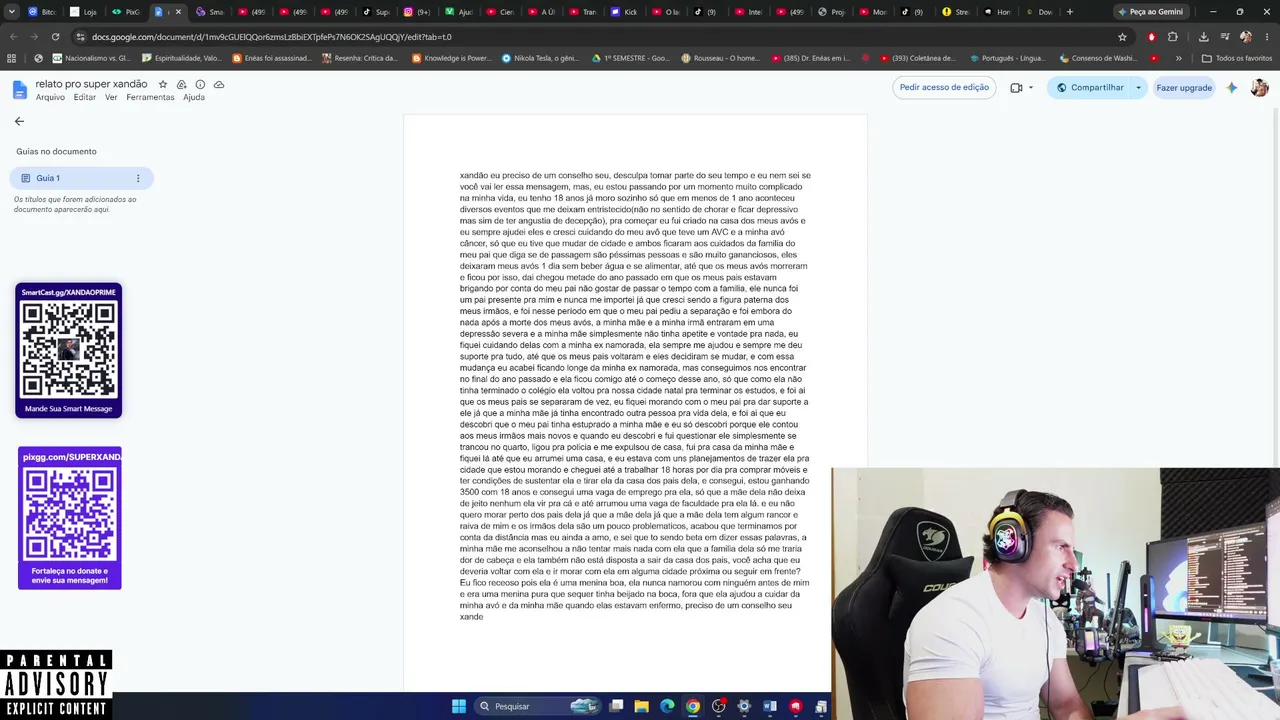View site information icon in address bar
This screenshot has height=720, width=1280.
[80, 37]
